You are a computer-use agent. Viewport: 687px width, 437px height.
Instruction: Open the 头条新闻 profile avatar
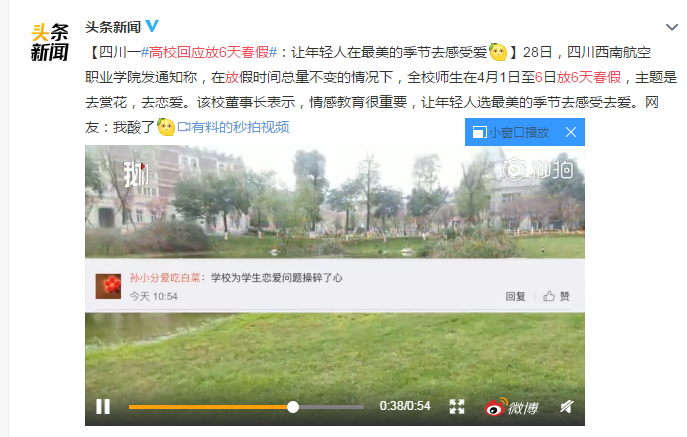(x=50, y=42)
